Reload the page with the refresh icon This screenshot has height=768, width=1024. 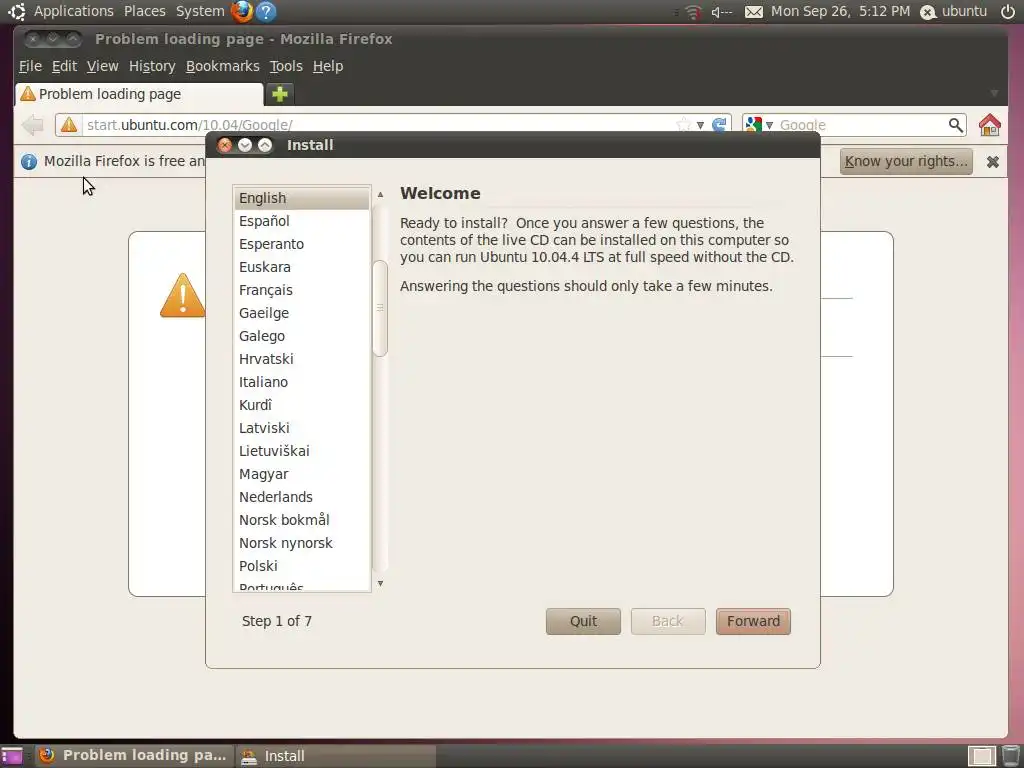tap(719, 125)
